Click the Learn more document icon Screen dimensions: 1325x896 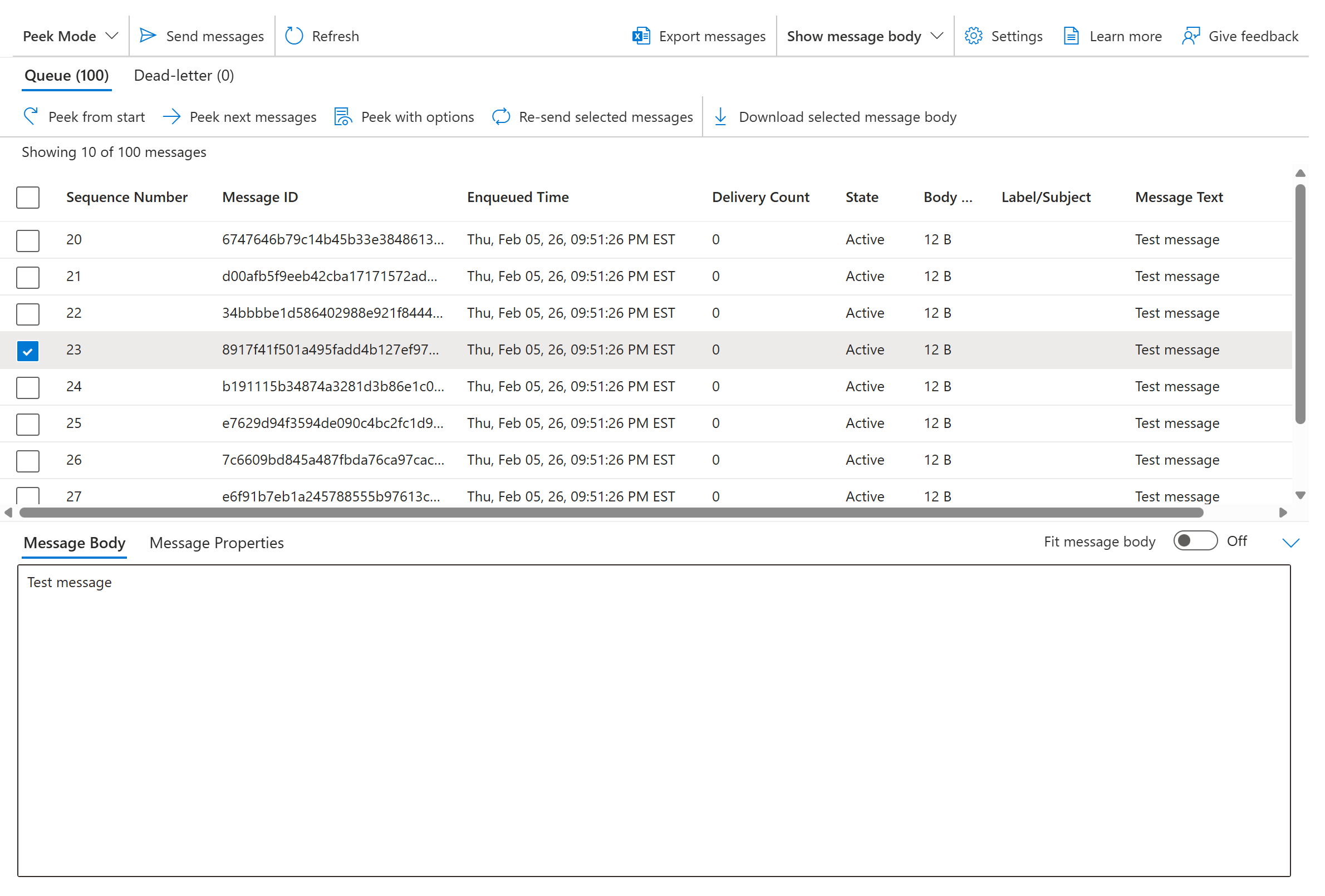click(x=1072, y=36)
